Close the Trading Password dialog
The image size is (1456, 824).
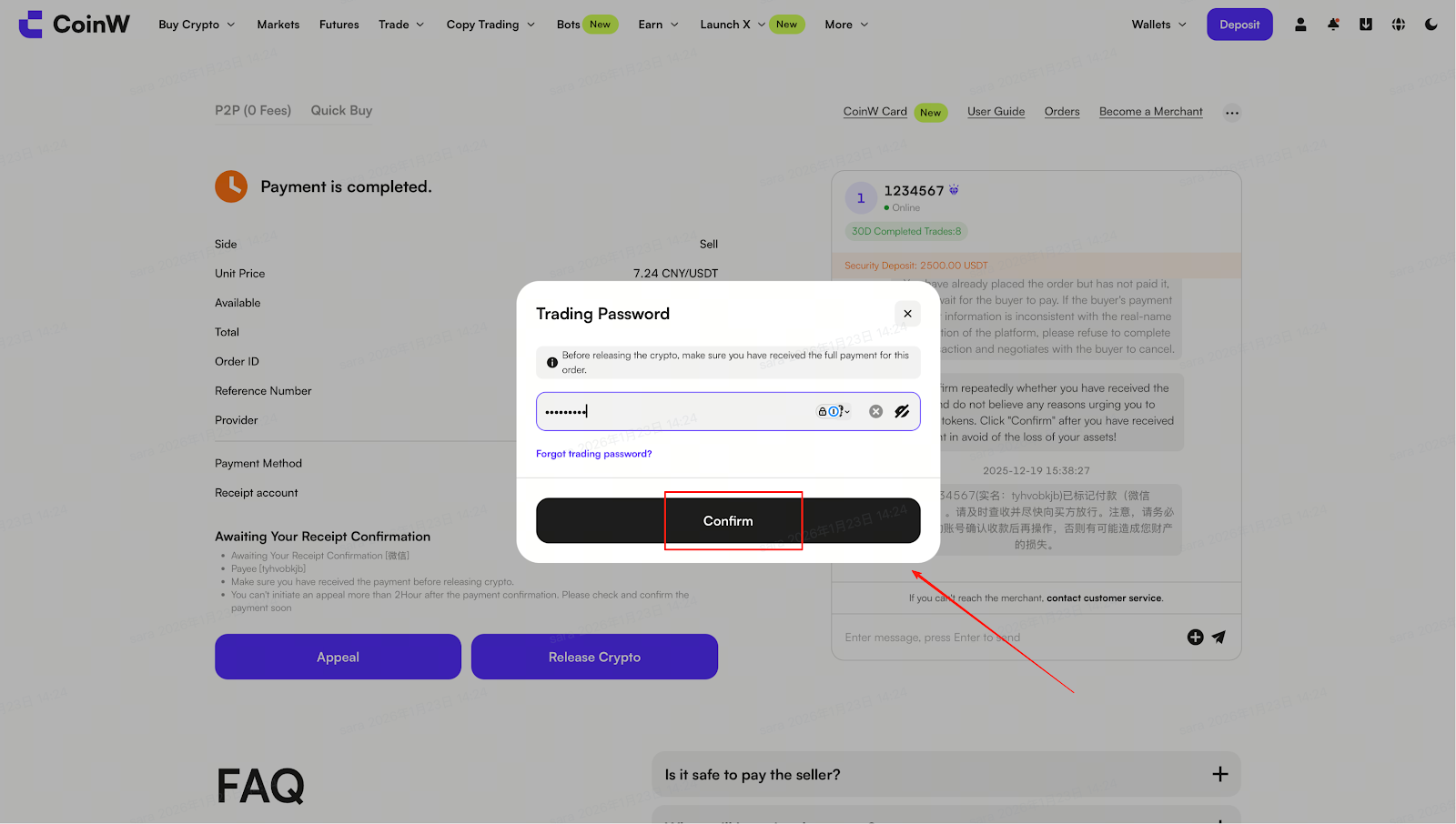click(907, 314)
